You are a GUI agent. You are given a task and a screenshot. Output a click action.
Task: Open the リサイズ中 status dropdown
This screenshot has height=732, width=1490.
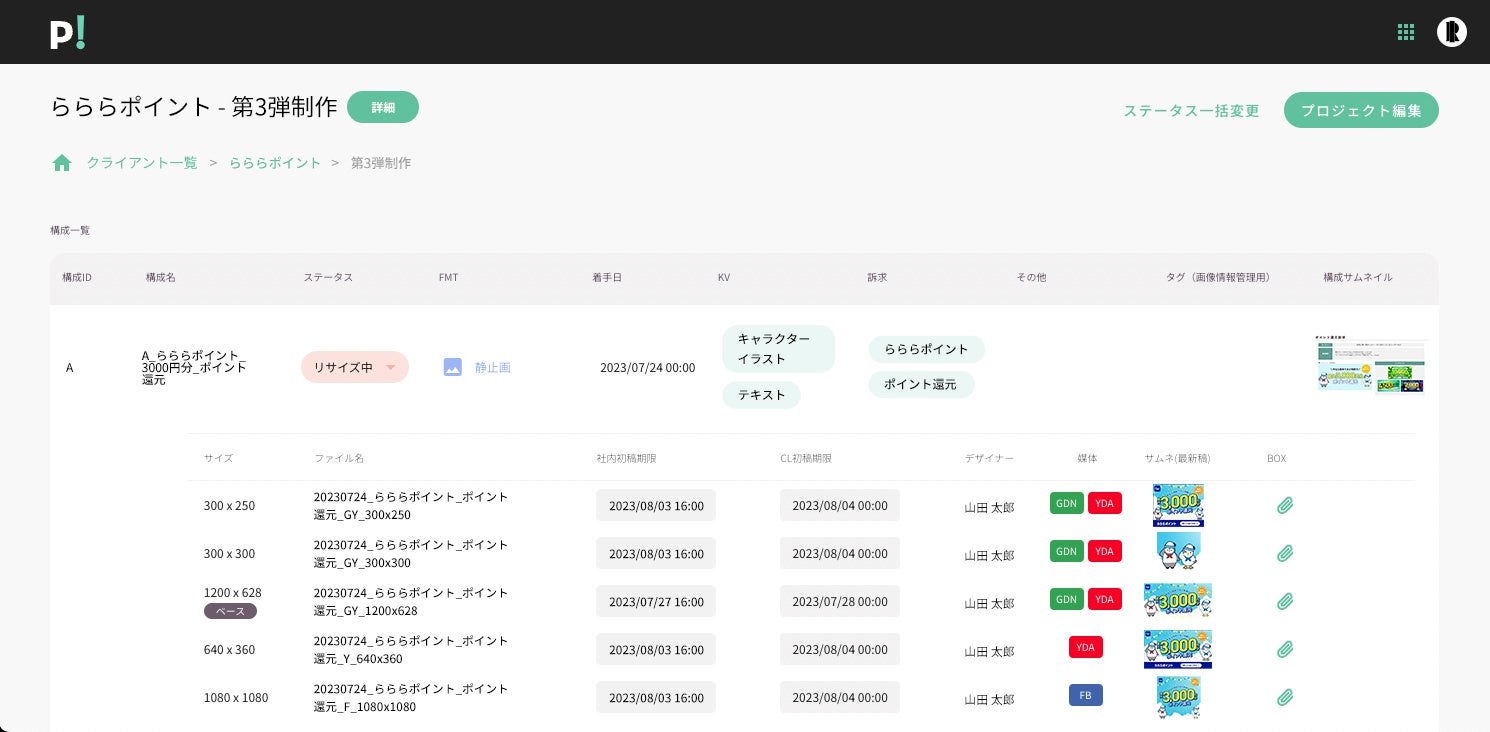click(355, 367)
